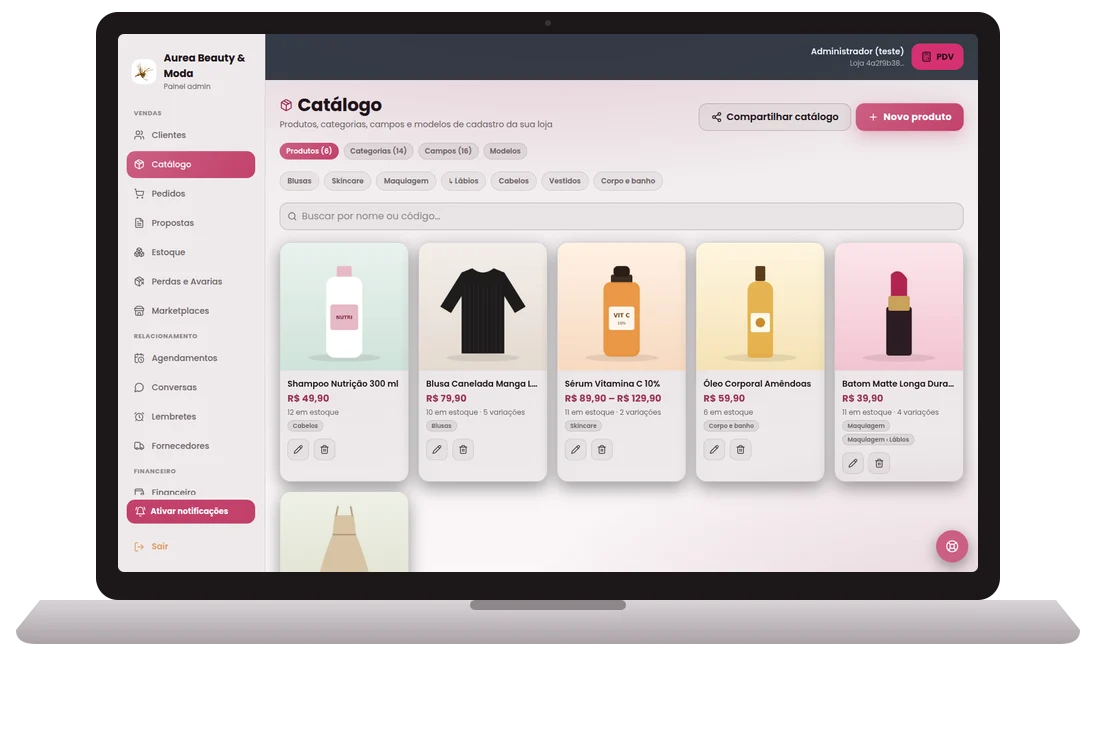This screenshot has height=748, width=1096.
Task: Edit the Shampoo Nutrição 300 ml product
Action: point(298,449)
